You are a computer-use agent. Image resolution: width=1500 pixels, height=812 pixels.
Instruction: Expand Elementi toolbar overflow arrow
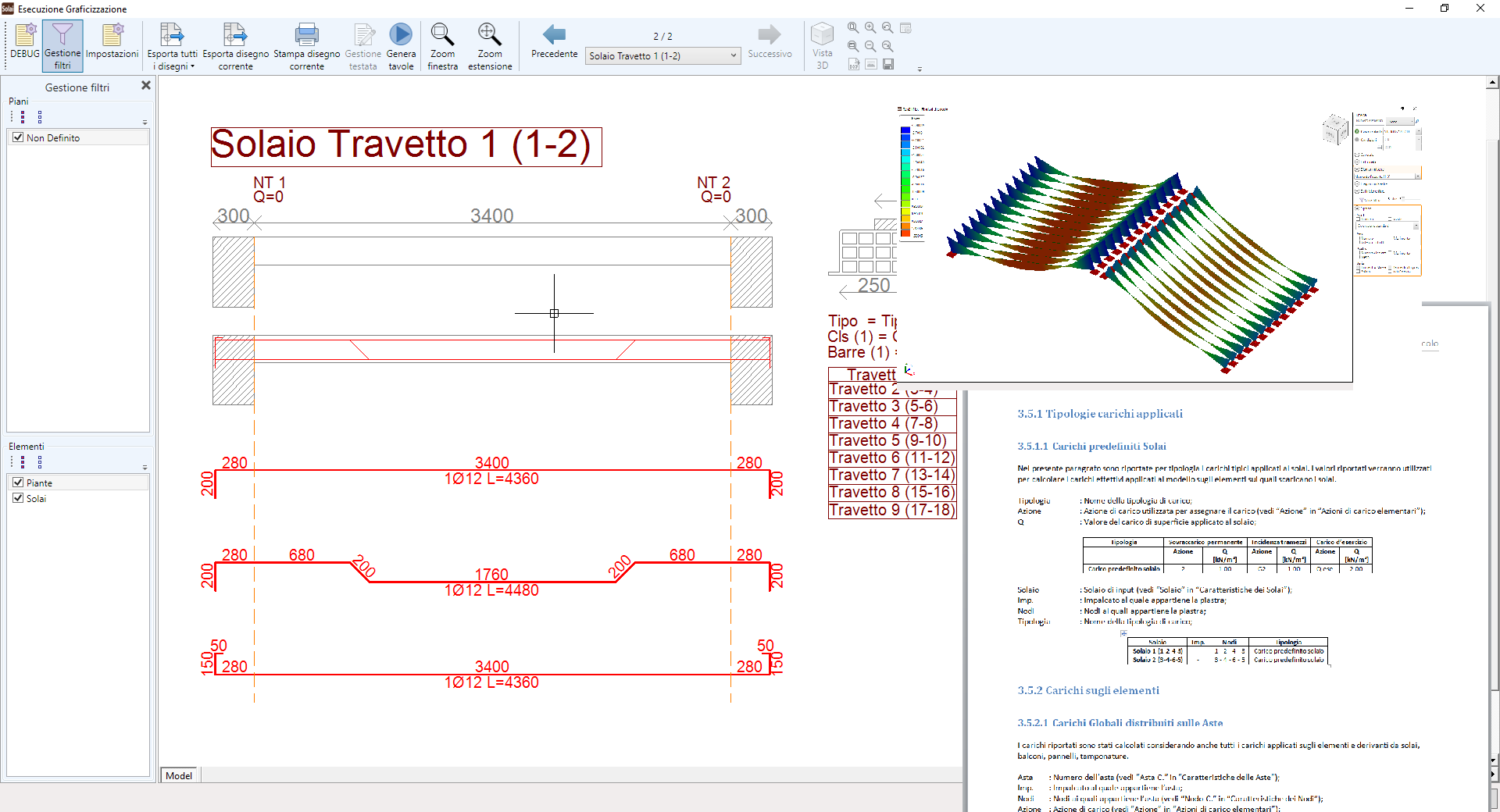tap(145, 467)
